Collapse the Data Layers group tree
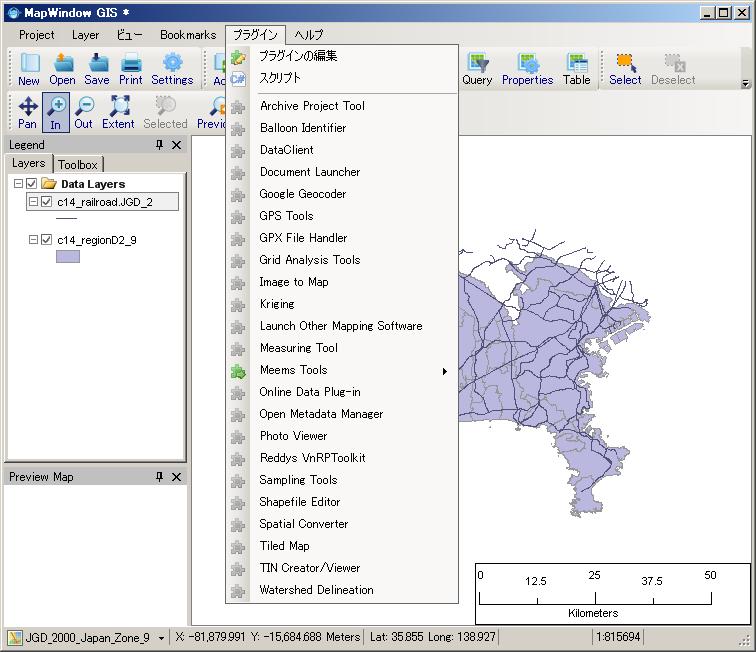Image resolution: width=756 pixels, height=652 pixels. pos(18,184)
